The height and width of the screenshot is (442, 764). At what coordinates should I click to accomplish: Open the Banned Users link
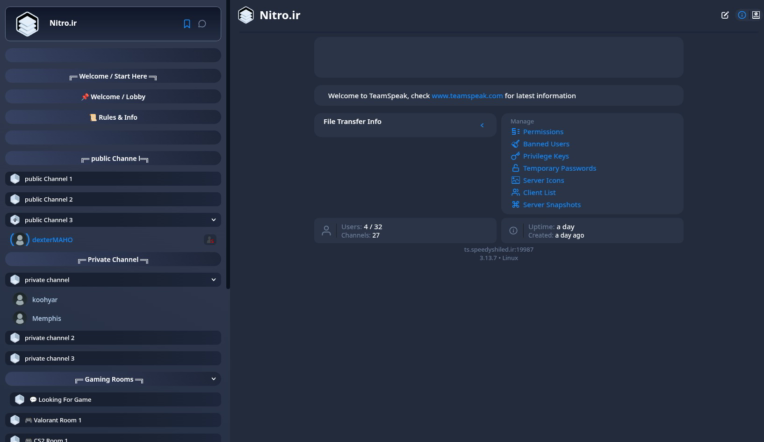(546, 144)
